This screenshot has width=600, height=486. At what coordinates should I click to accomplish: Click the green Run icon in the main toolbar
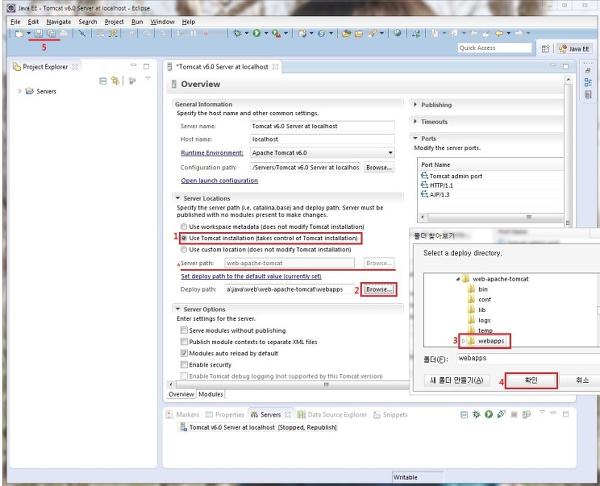256,33
